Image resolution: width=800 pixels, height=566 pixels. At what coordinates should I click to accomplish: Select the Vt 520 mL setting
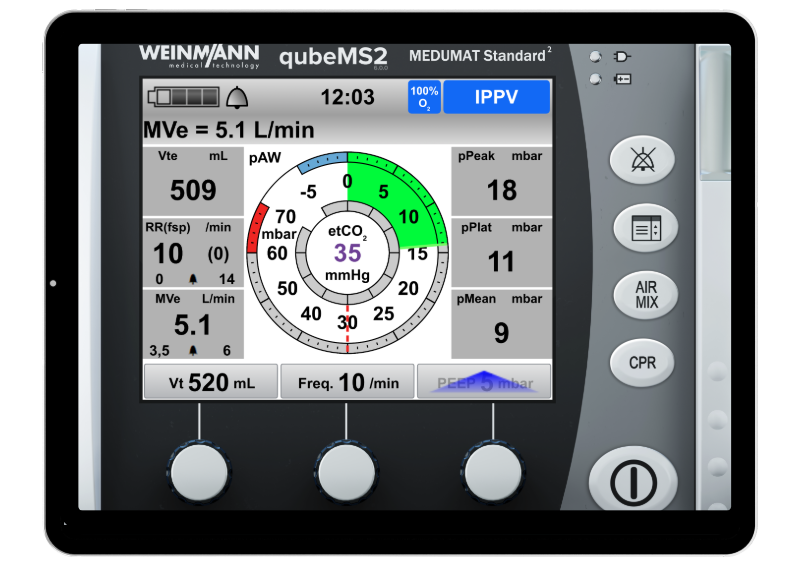(211, 382)
